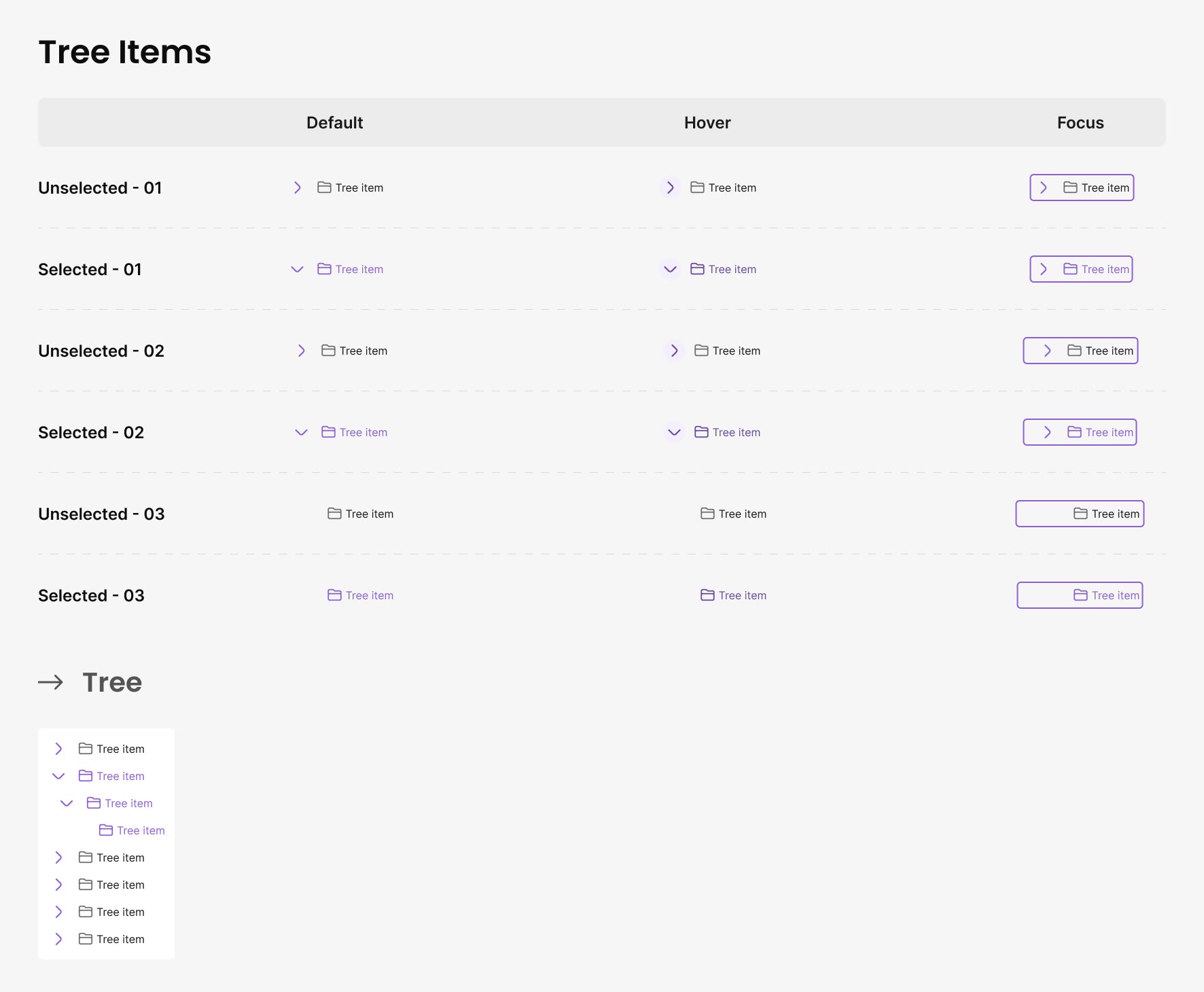Click the 'Unselected - 01' row label
1204x992 pixels.
[100, 188]
